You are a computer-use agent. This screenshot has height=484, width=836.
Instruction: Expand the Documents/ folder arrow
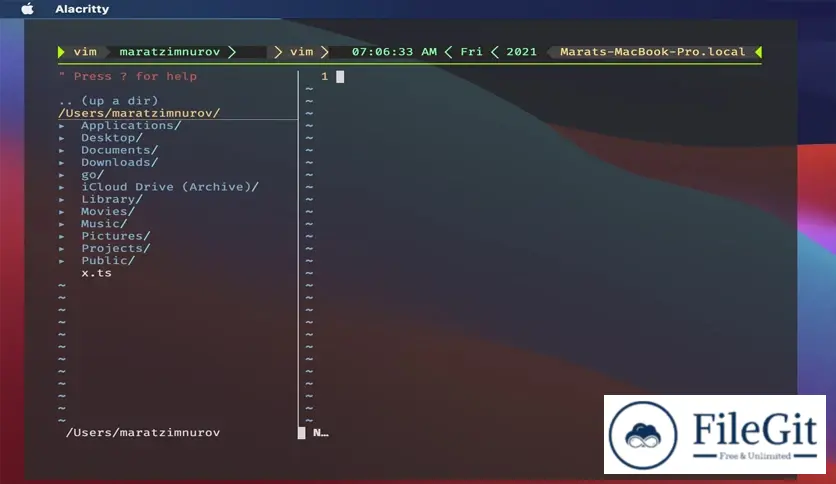click(x=62, y=150)
